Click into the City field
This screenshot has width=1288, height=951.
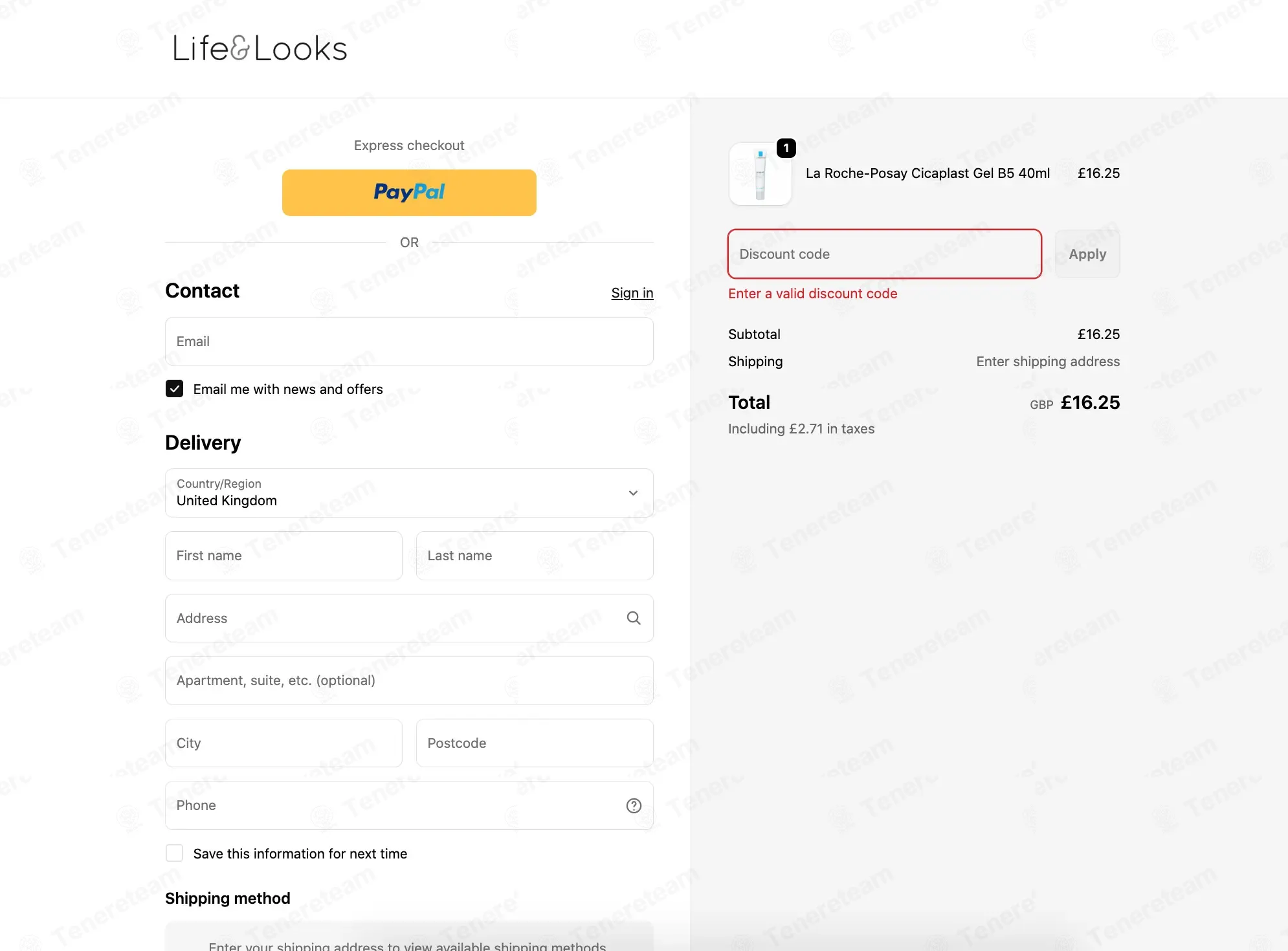coord(283,743)
